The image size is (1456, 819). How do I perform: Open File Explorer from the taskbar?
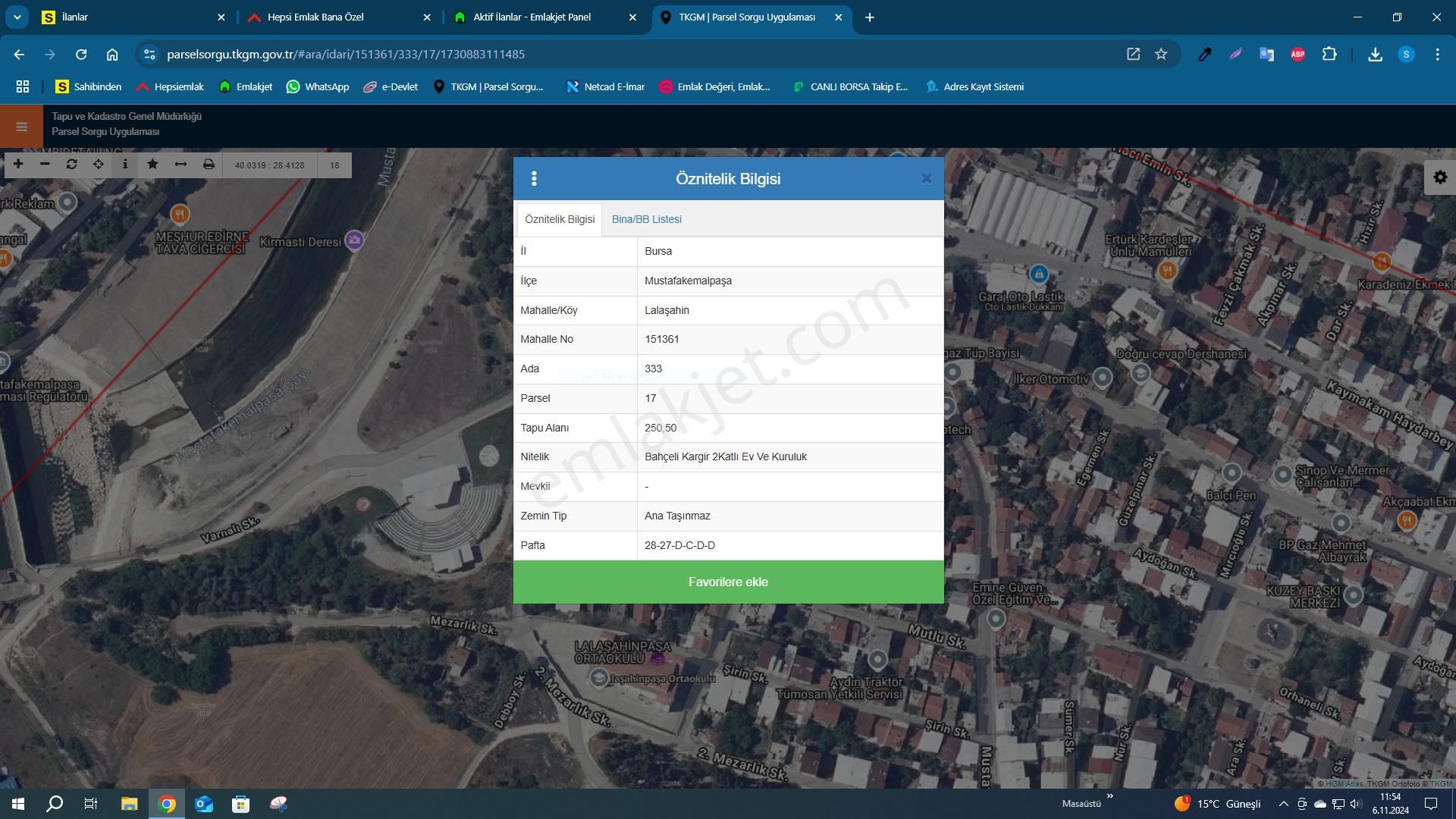pos(129,804)
